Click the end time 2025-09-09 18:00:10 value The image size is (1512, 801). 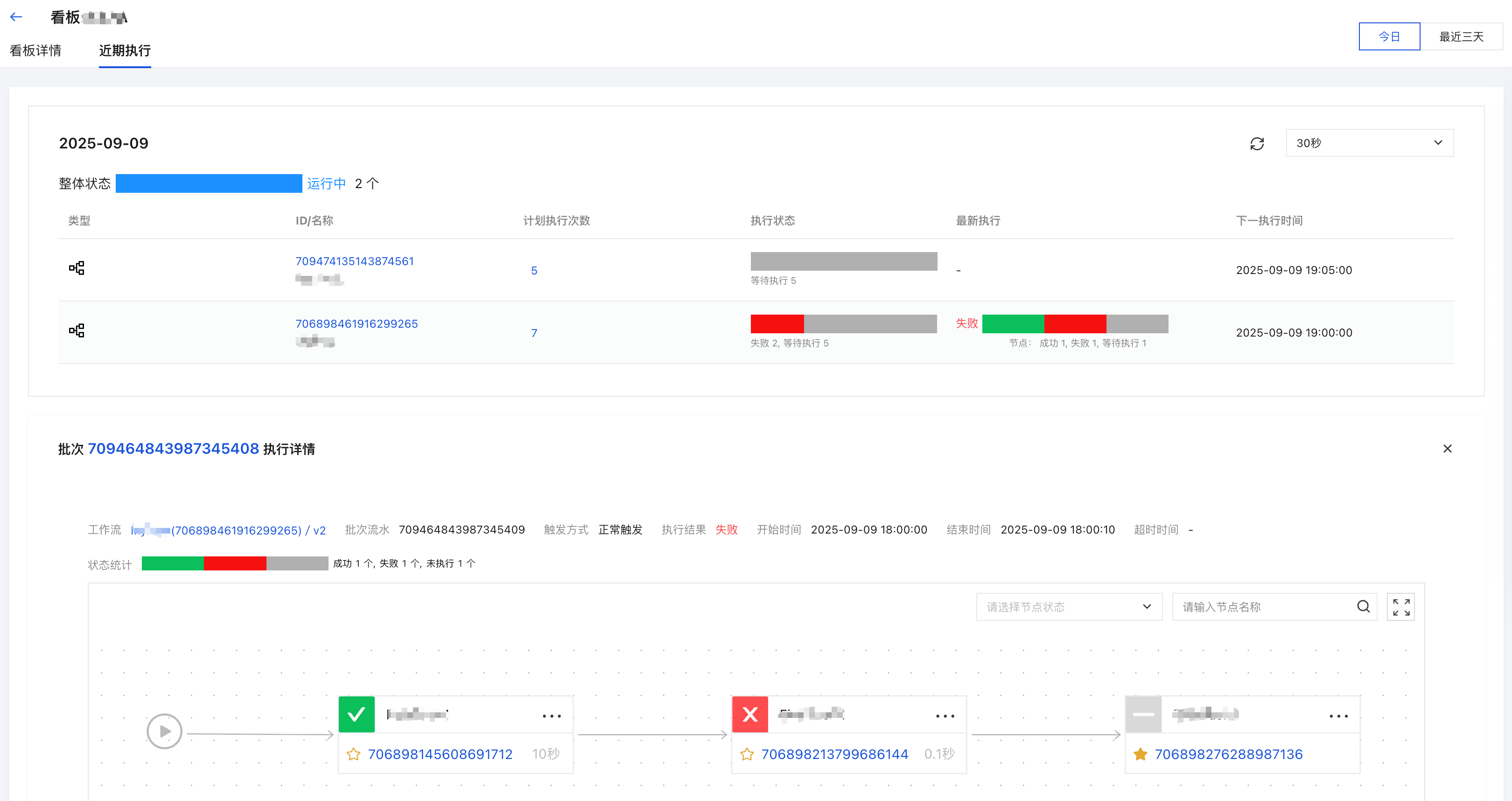[1057, 530]
